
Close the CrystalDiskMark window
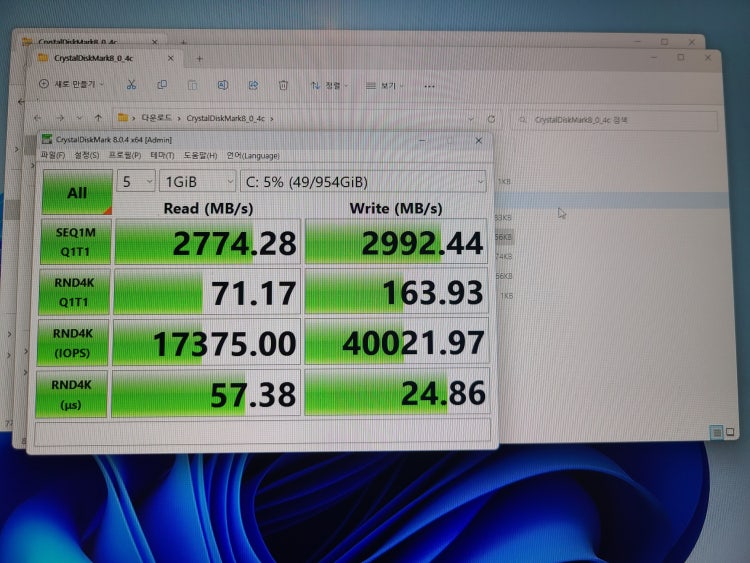(479, 140)
